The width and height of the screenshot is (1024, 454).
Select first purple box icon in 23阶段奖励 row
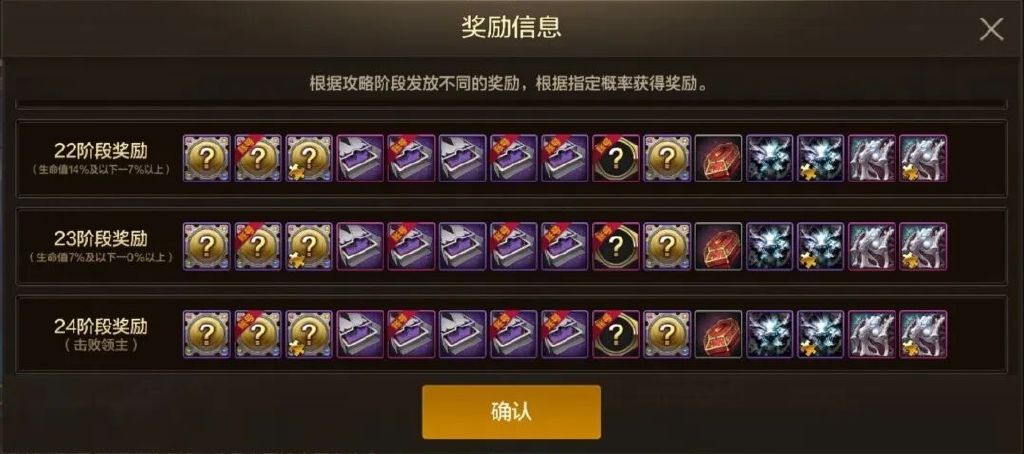pos(360,246)
